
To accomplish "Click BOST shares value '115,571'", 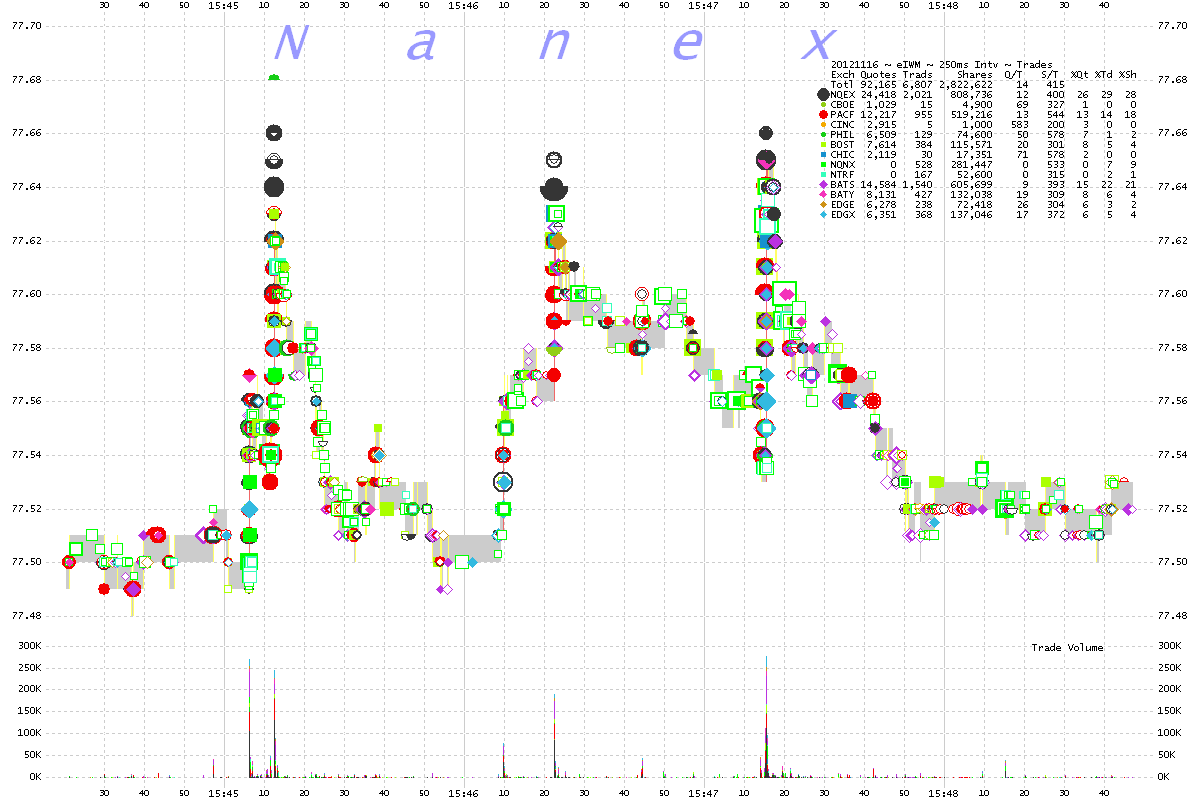I will pos(971,144).
